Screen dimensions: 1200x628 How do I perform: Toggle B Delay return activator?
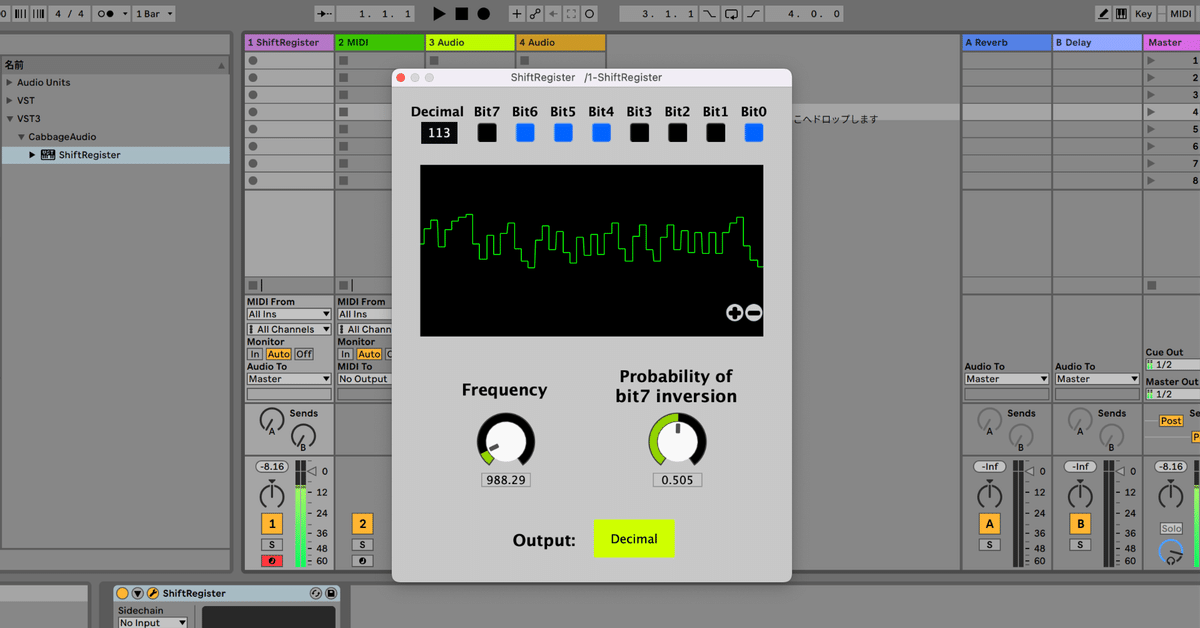tap(1080, 524)
